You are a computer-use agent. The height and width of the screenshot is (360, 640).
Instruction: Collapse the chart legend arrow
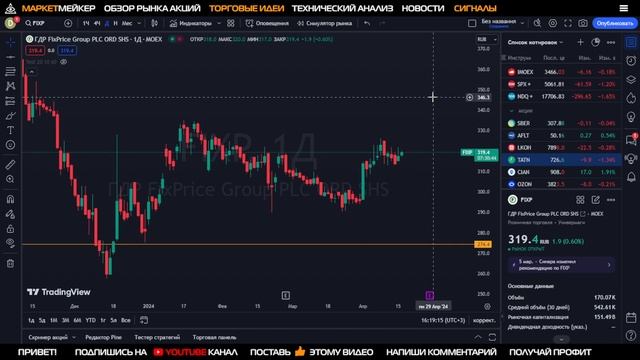pyautogui.click(x=31, y=72)
